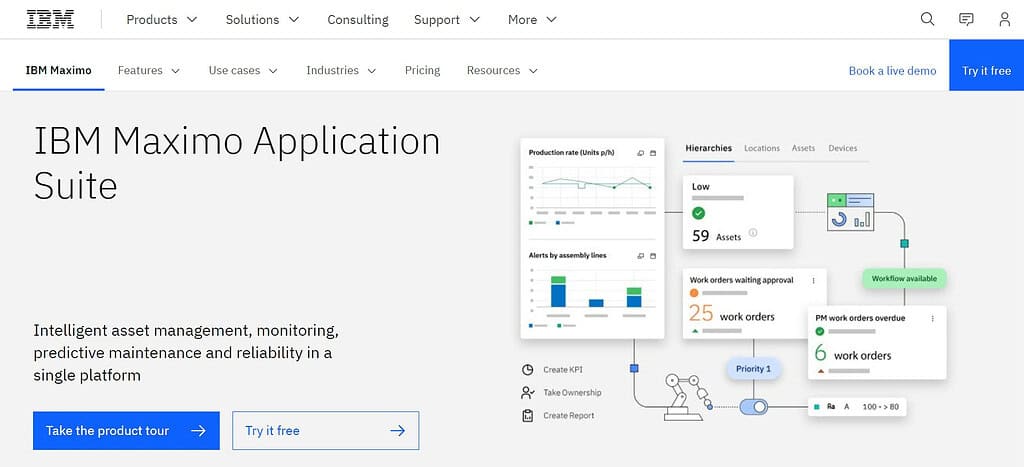Expand the Industries dropdown
The height and width of the screenshot is (467, 1024).
click(342, 71)
